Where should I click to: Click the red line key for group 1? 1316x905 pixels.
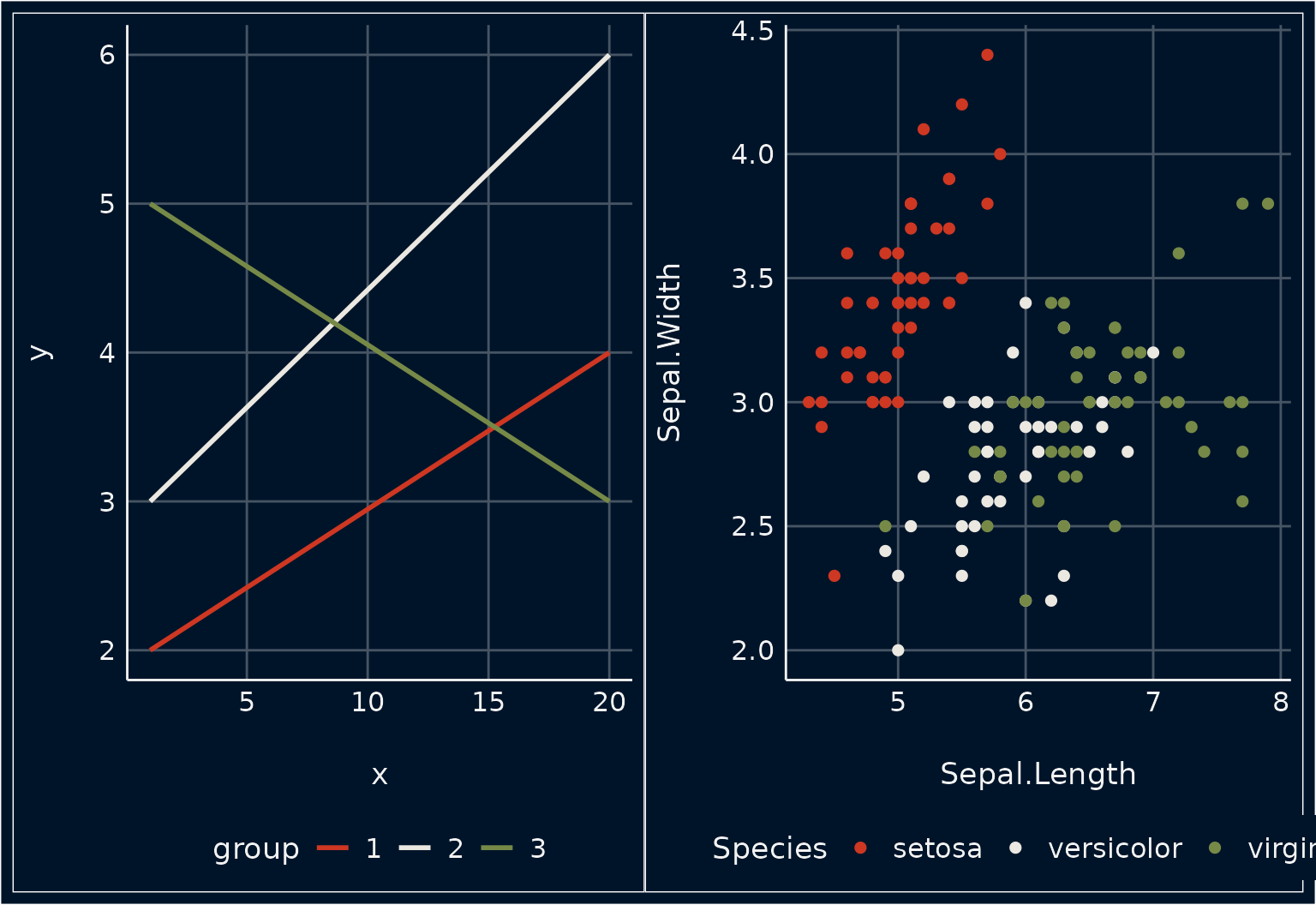tap(332, 848)
